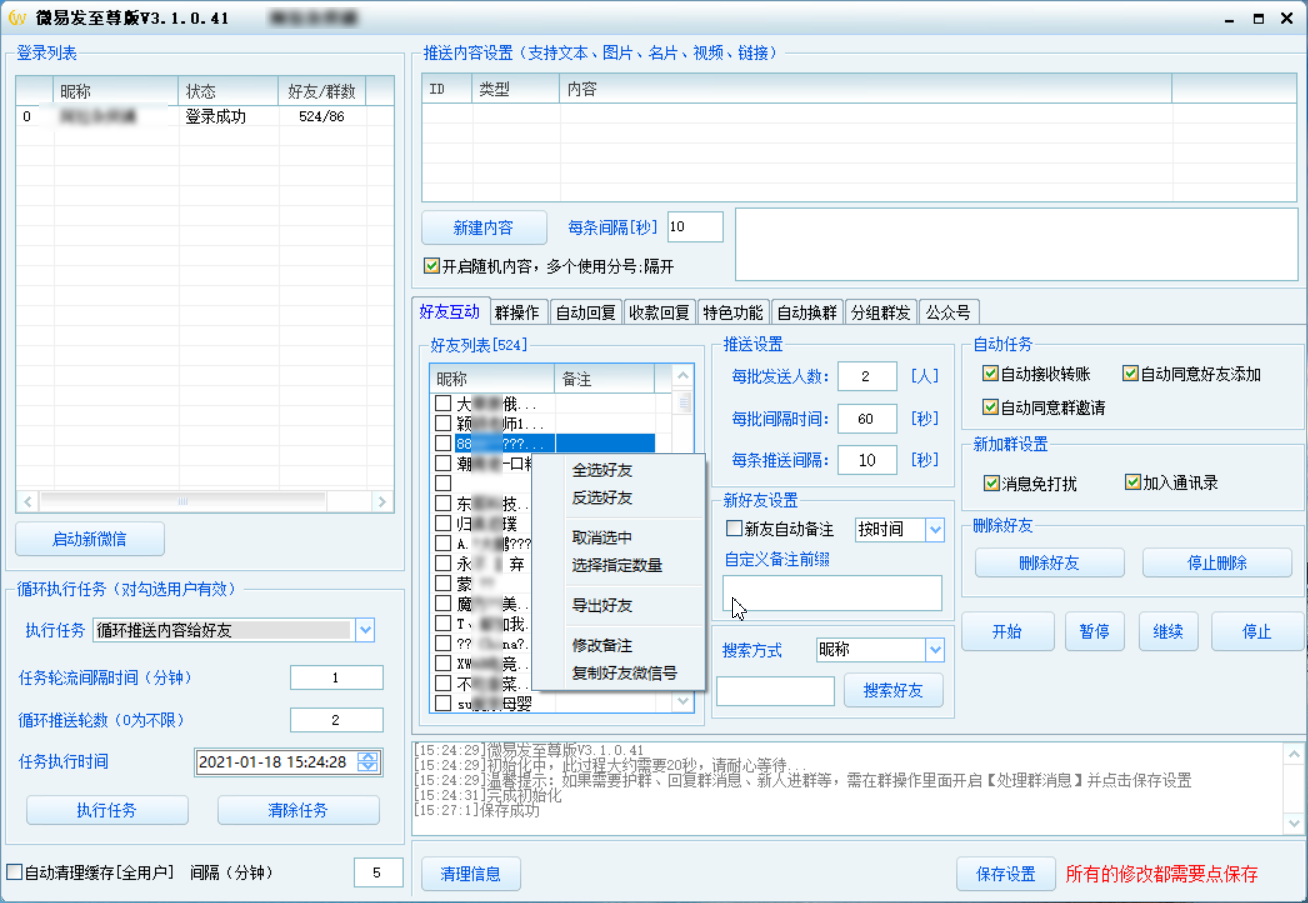This screenshot has height=903, width=1308.
Task: Open the 按时间 dropdown
Action: point(935,530)
